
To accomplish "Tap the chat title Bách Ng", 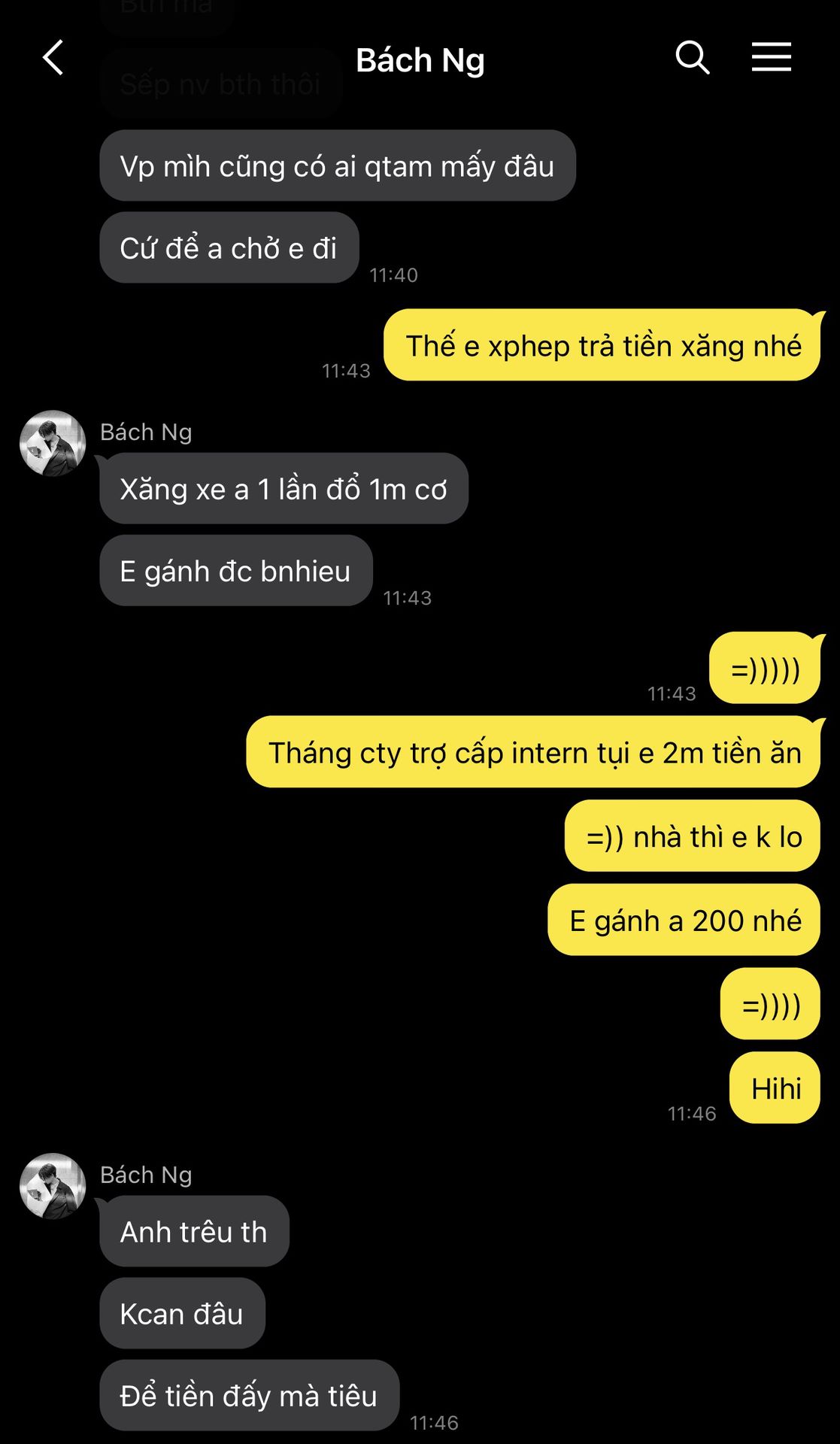I will tap(420, 60).
